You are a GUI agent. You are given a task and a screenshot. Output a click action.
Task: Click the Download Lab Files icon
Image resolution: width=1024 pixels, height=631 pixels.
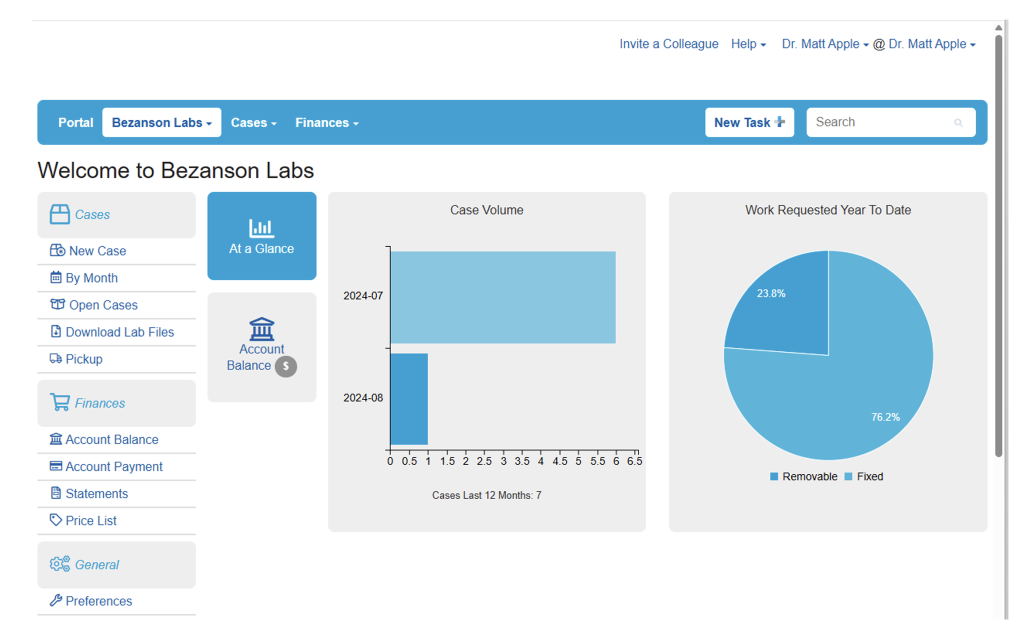[56, 332]
